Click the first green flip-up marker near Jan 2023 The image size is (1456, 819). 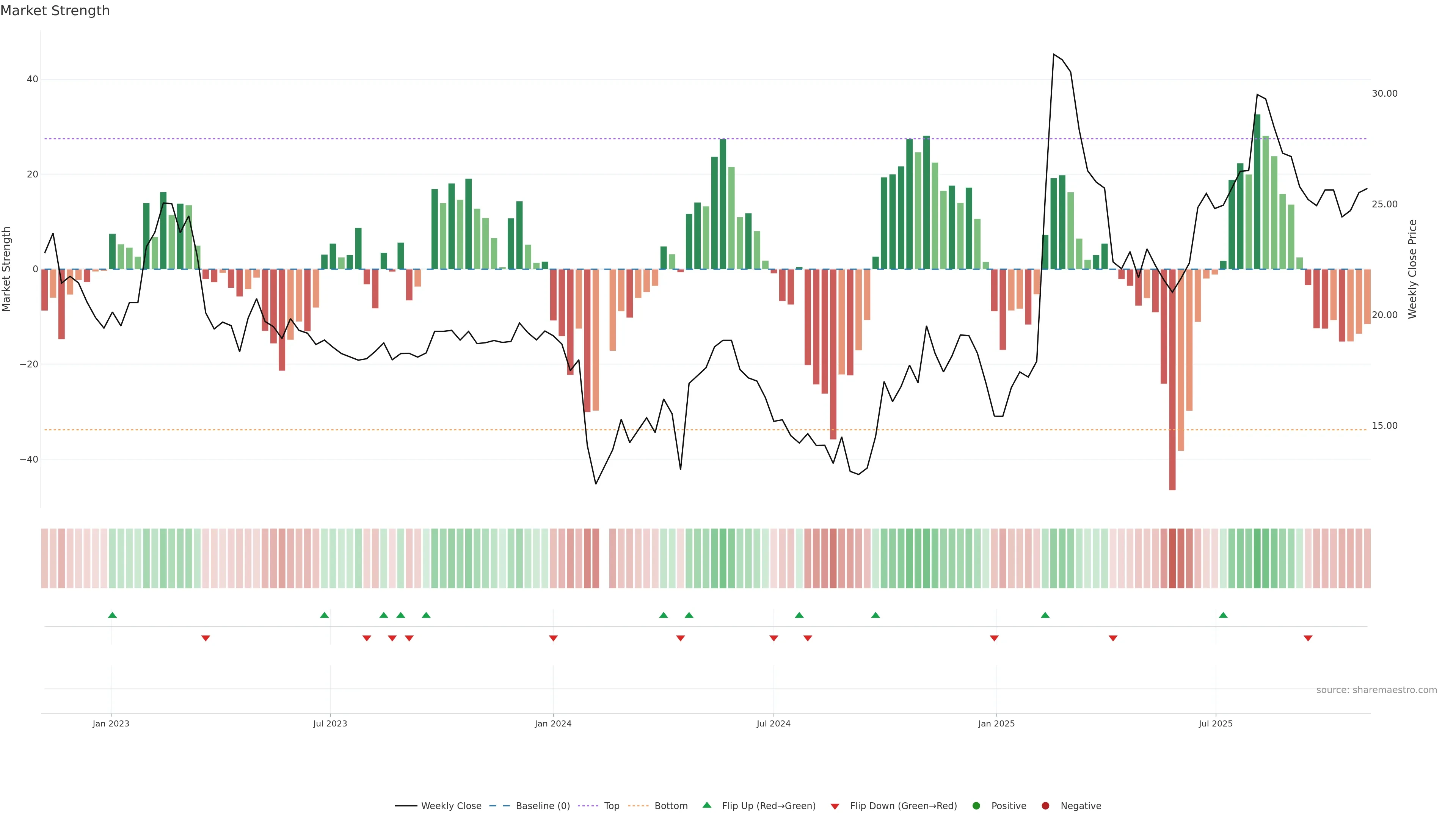click(x=112, y=615)
